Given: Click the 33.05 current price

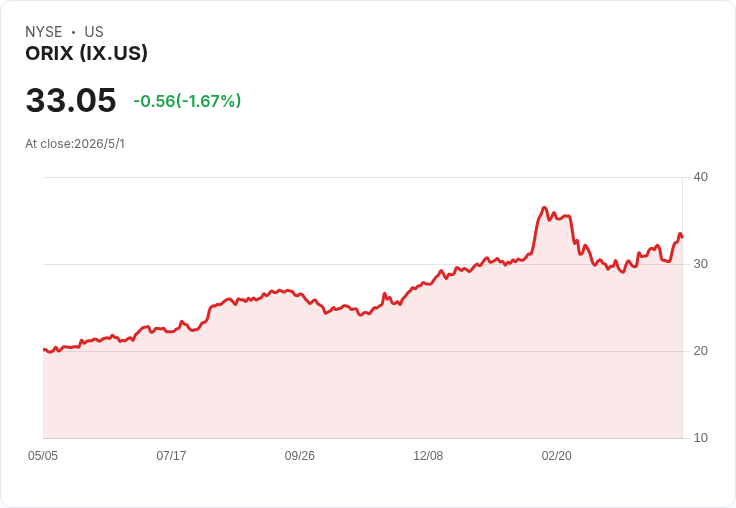Looking at the screenshot, I should click(x=71, y=100).
